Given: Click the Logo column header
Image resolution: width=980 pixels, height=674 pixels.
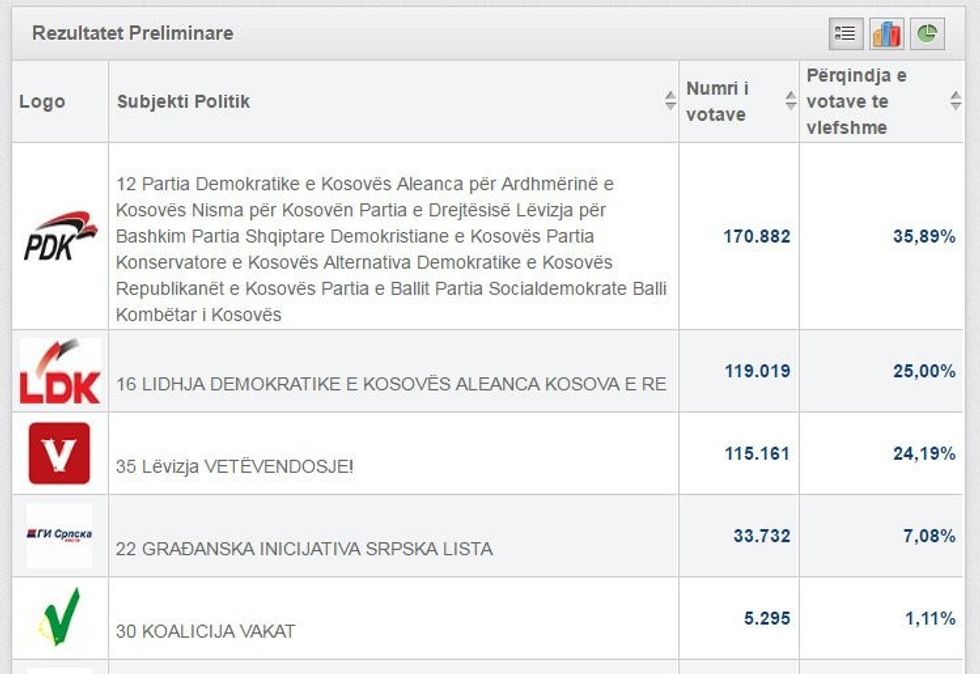Looking at the screenshot, I should coord(42,102).
